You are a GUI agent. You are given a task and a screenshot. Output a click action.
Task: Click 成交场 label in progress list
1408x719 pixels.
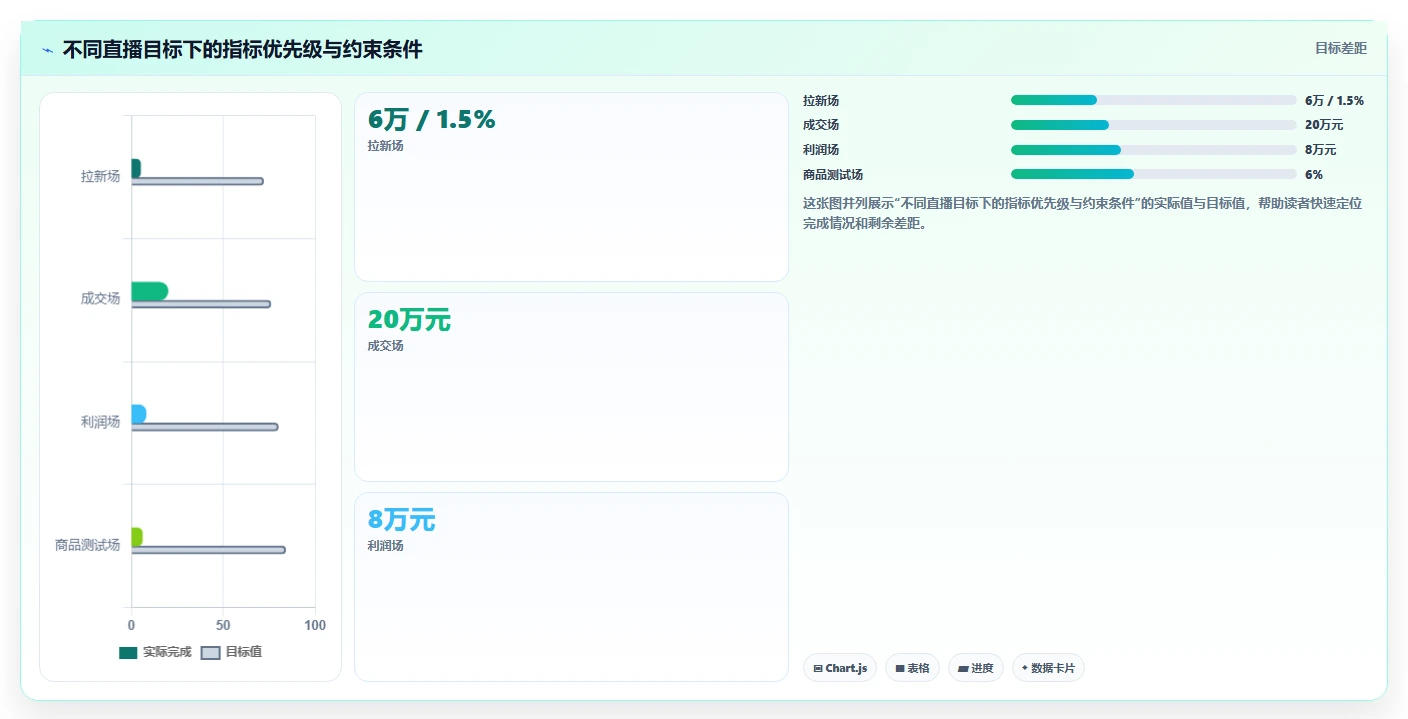tap(821, 125)
